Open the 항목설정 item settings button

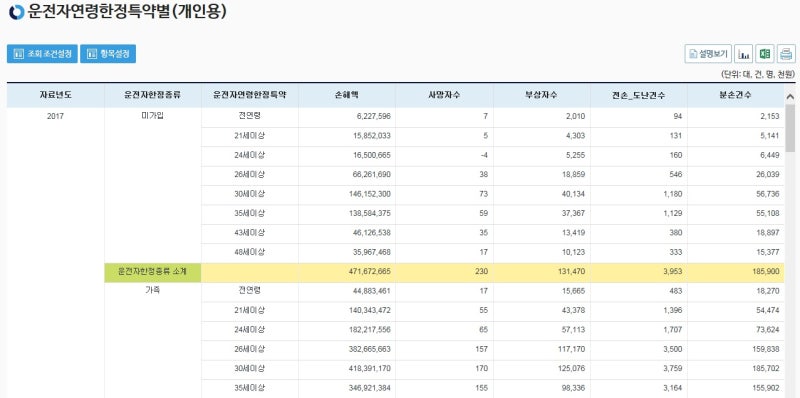[108, 54]
